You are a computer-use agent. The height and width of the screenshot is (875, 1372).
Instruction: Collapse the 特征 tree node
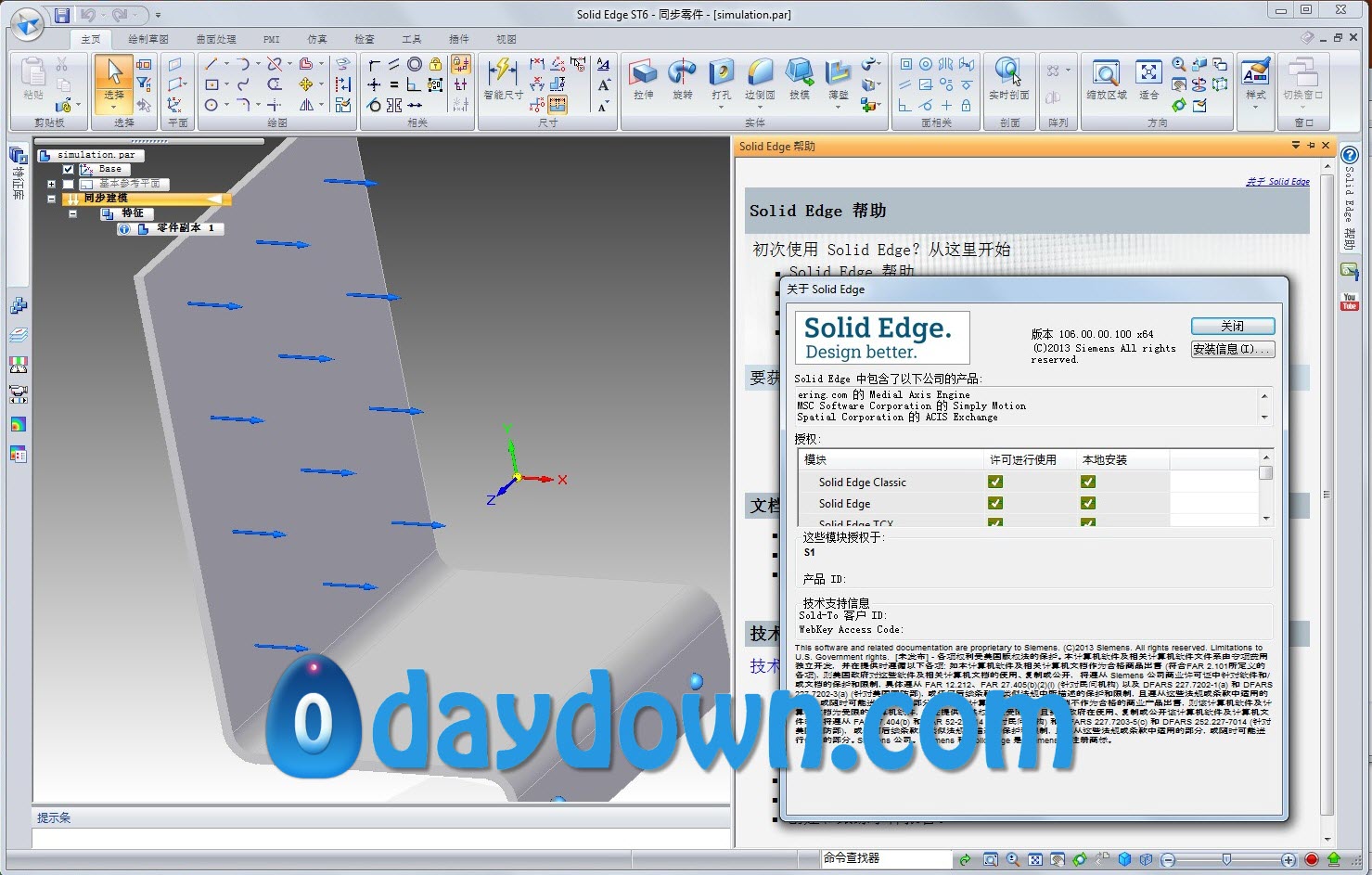[x=72, y=213]
